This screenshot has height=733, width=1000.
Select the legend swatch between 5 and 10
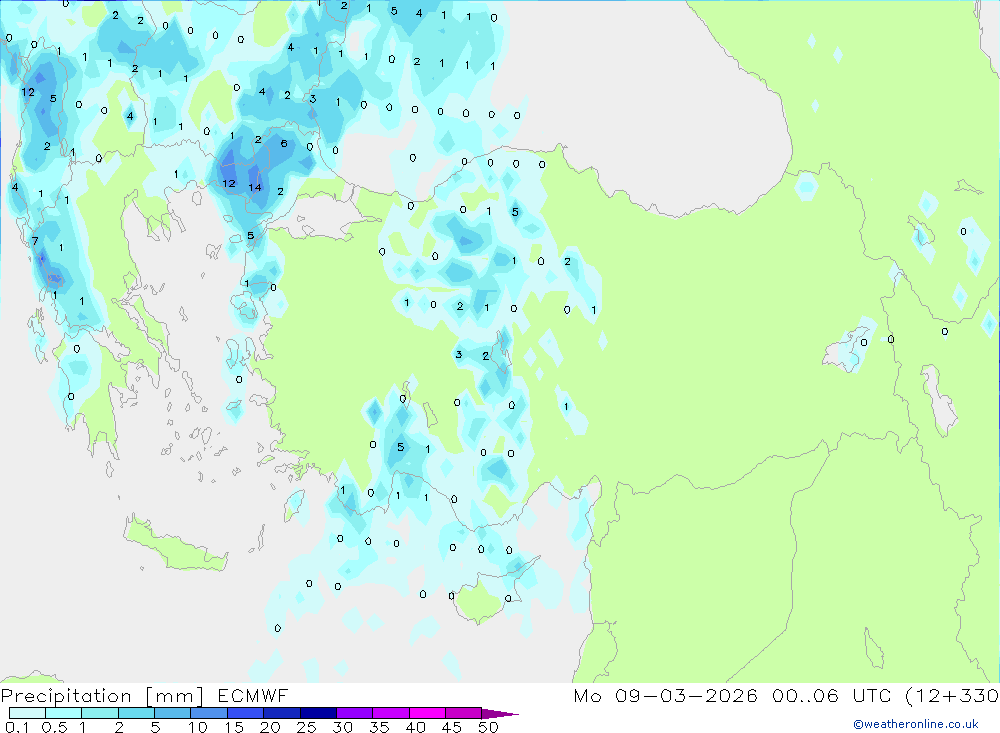click(172, 713)
